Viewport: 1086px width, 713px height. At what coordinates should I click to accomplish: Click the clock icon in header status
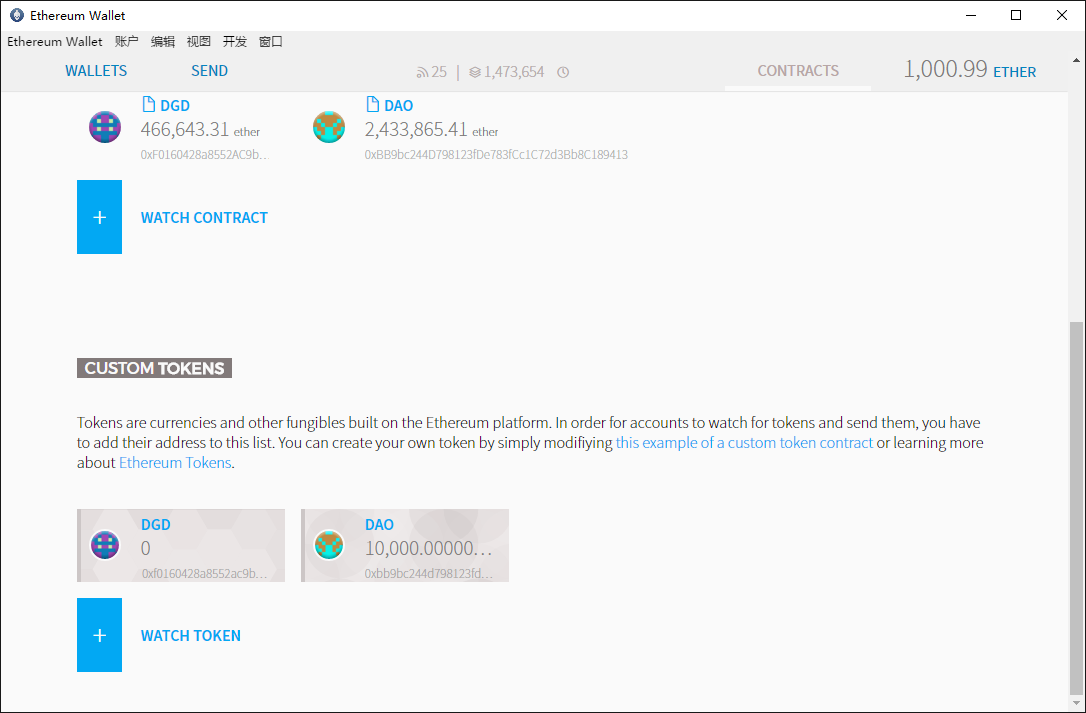point(563,72)
